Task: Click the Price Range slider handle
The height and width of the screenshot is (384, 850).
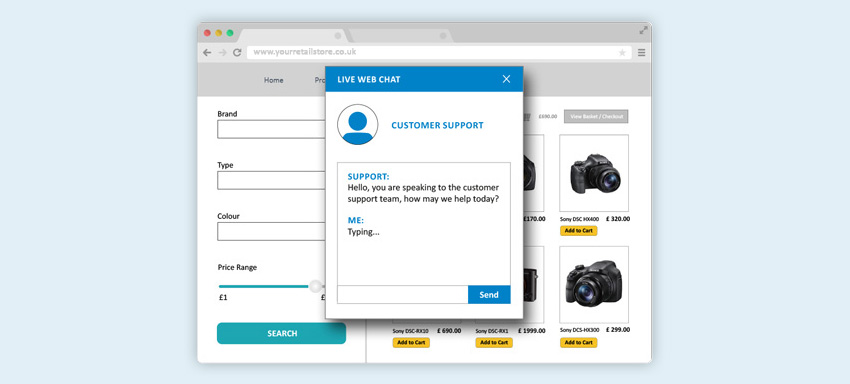Action: (315, 286)
